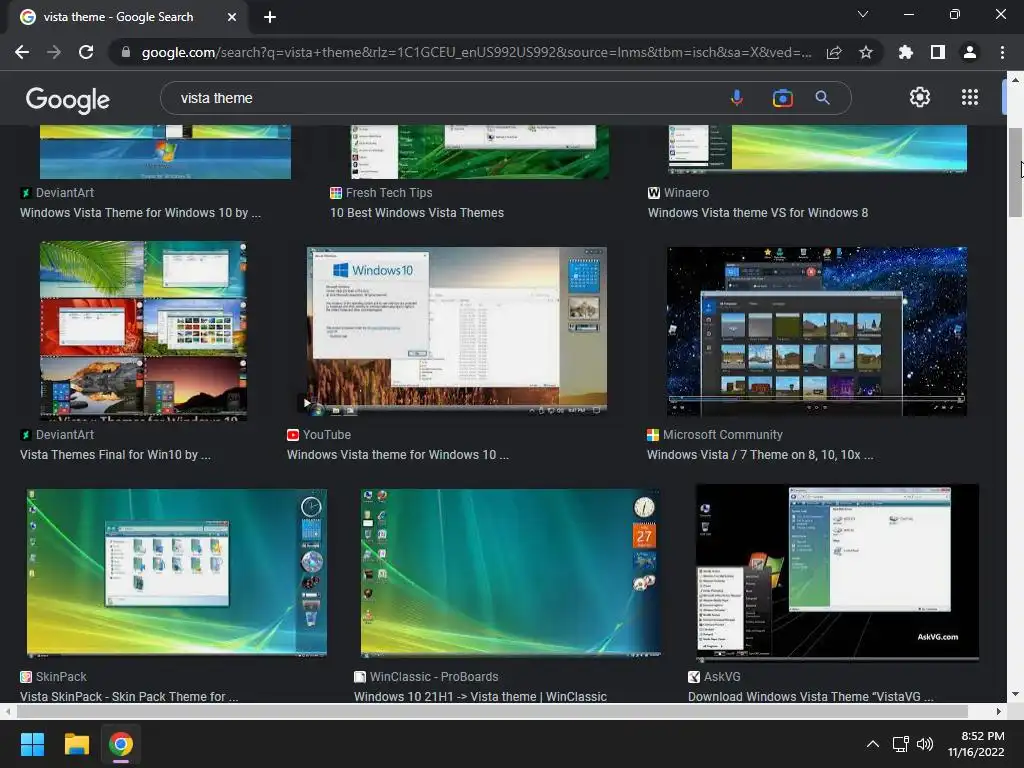Reload the current page
Screen dimensions: 1024x768
click(86, 52)
